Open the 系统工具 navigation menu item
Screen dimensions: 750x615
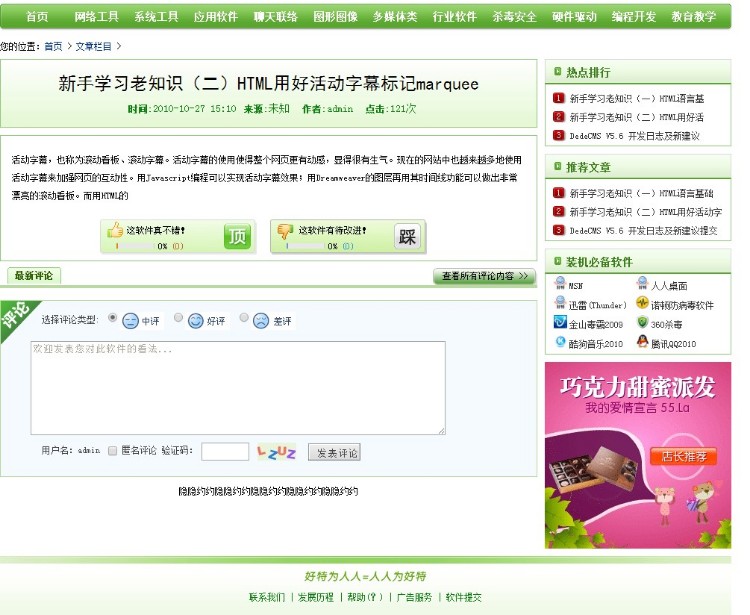click(x=156, y=17)
